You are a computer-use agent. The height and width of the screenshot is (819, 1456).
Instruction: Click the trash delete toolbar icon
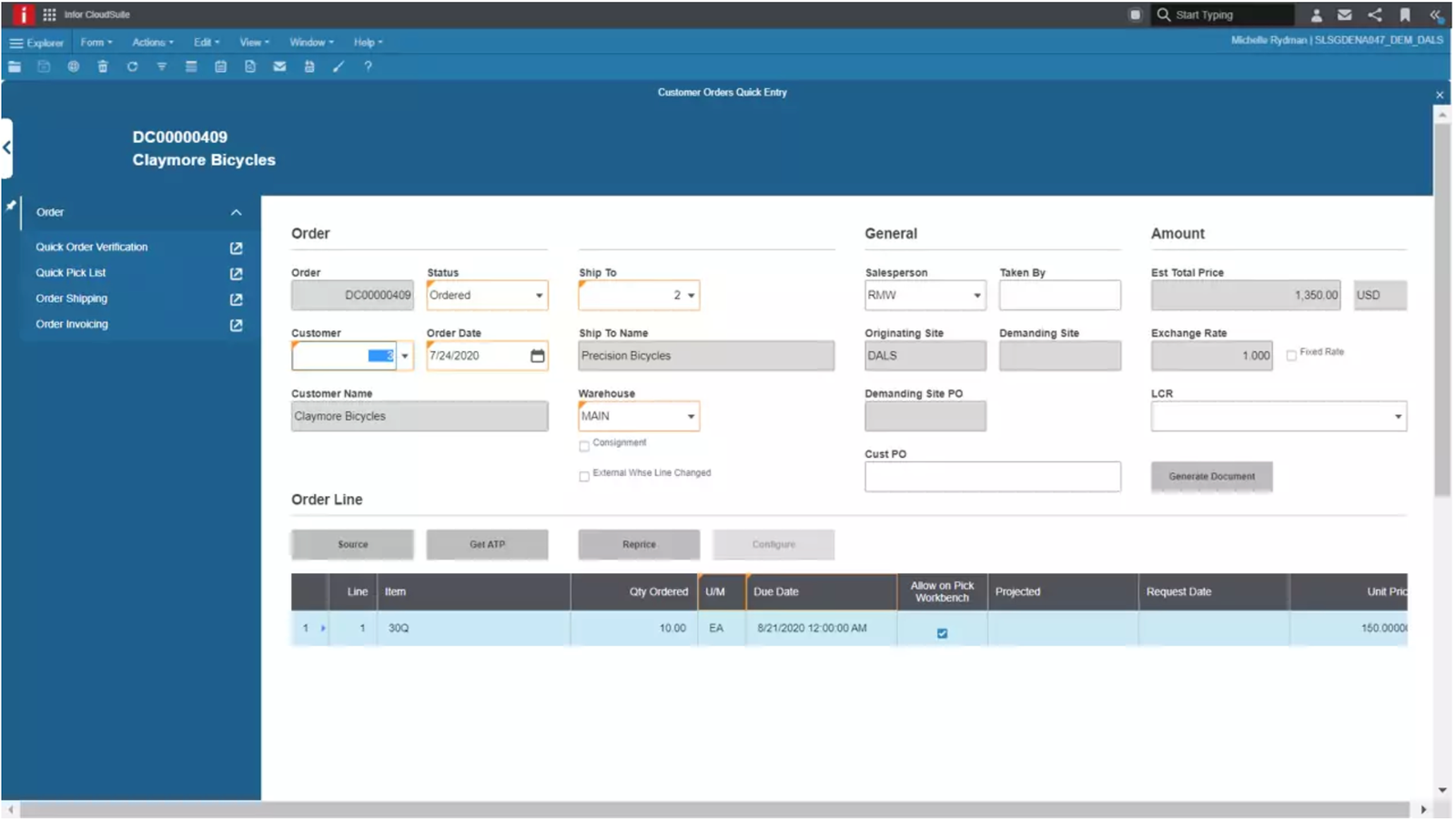[103, 66]
